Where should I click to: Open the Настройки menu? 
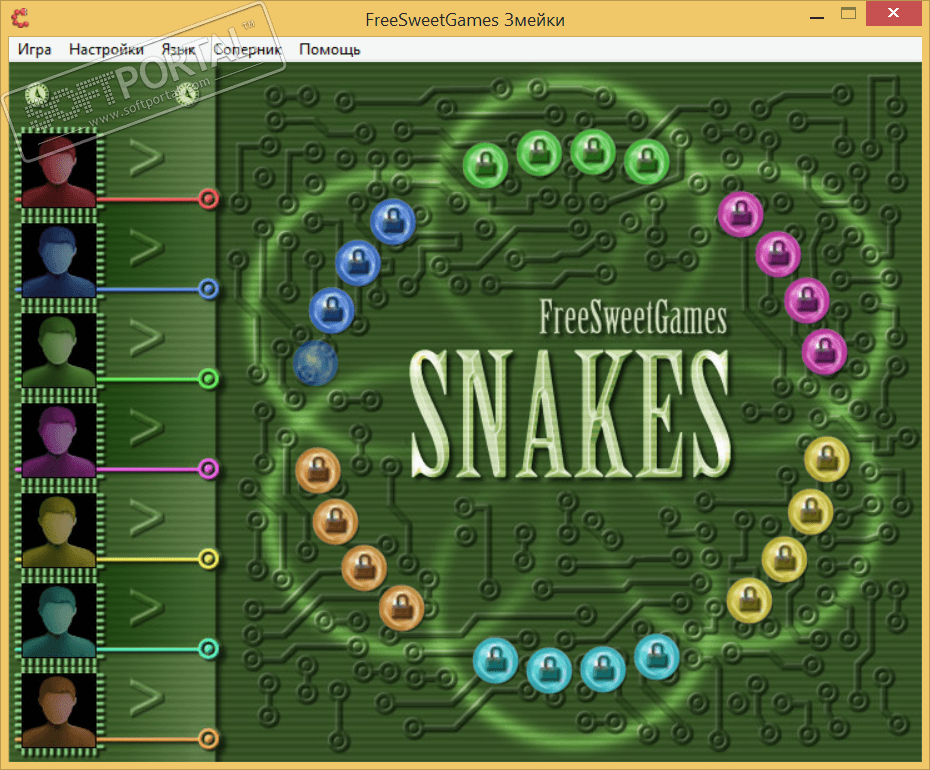click(x=106, y=49)
